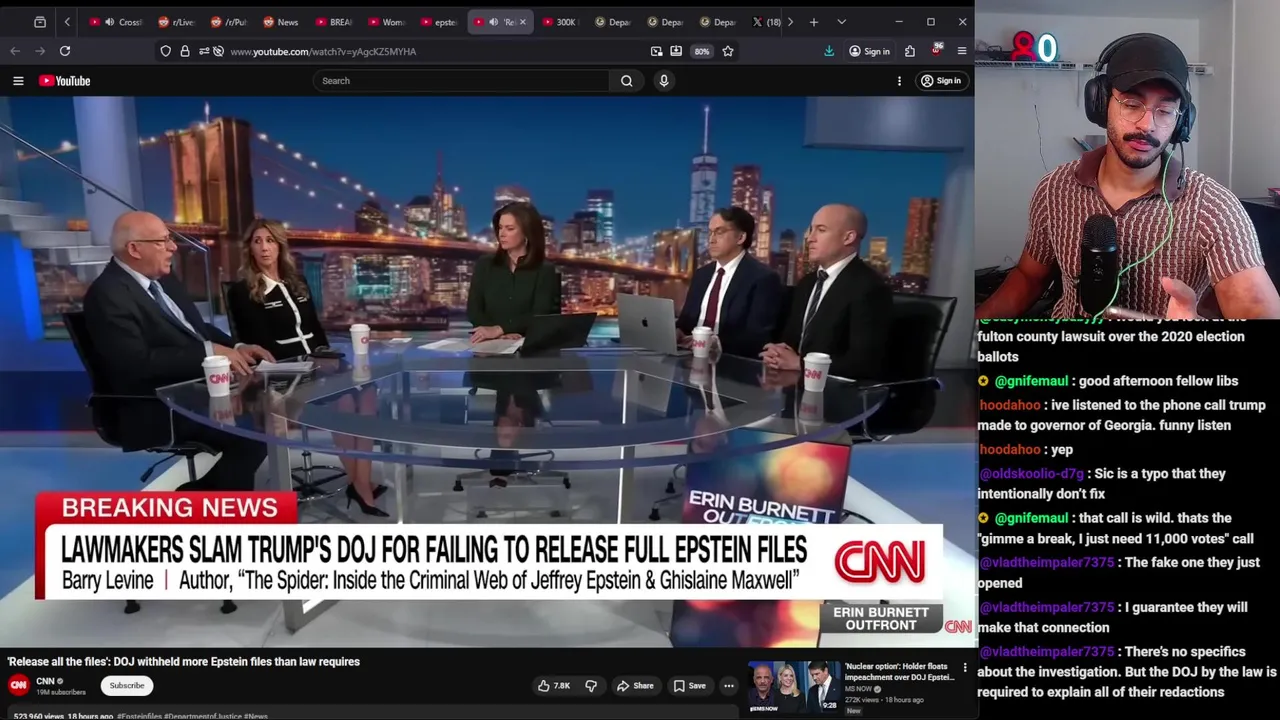The height and width of the screenshot is (720, 1280).
Task: Close the active YouTube tab
Action: tap(522, 22)
